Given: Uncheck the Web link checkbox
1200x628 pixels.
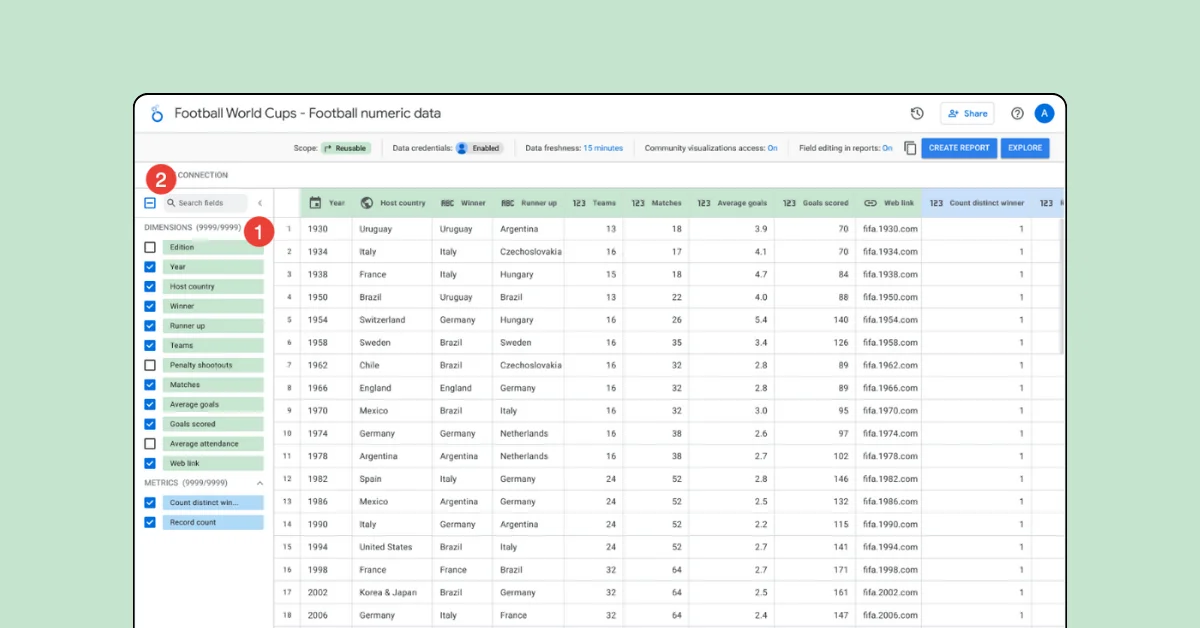Looking at the screenshot, I should tap(150, 463).
